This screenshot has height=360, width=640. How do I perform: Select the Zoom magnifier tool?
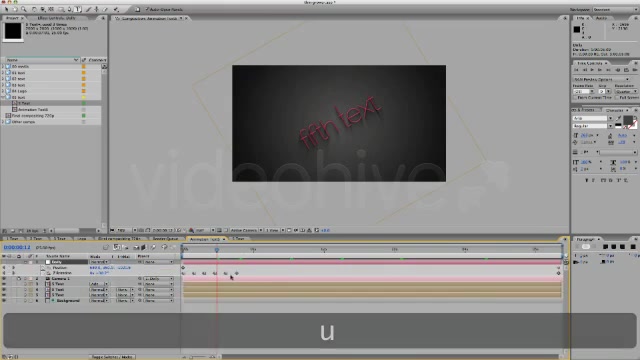click(24, 9)
